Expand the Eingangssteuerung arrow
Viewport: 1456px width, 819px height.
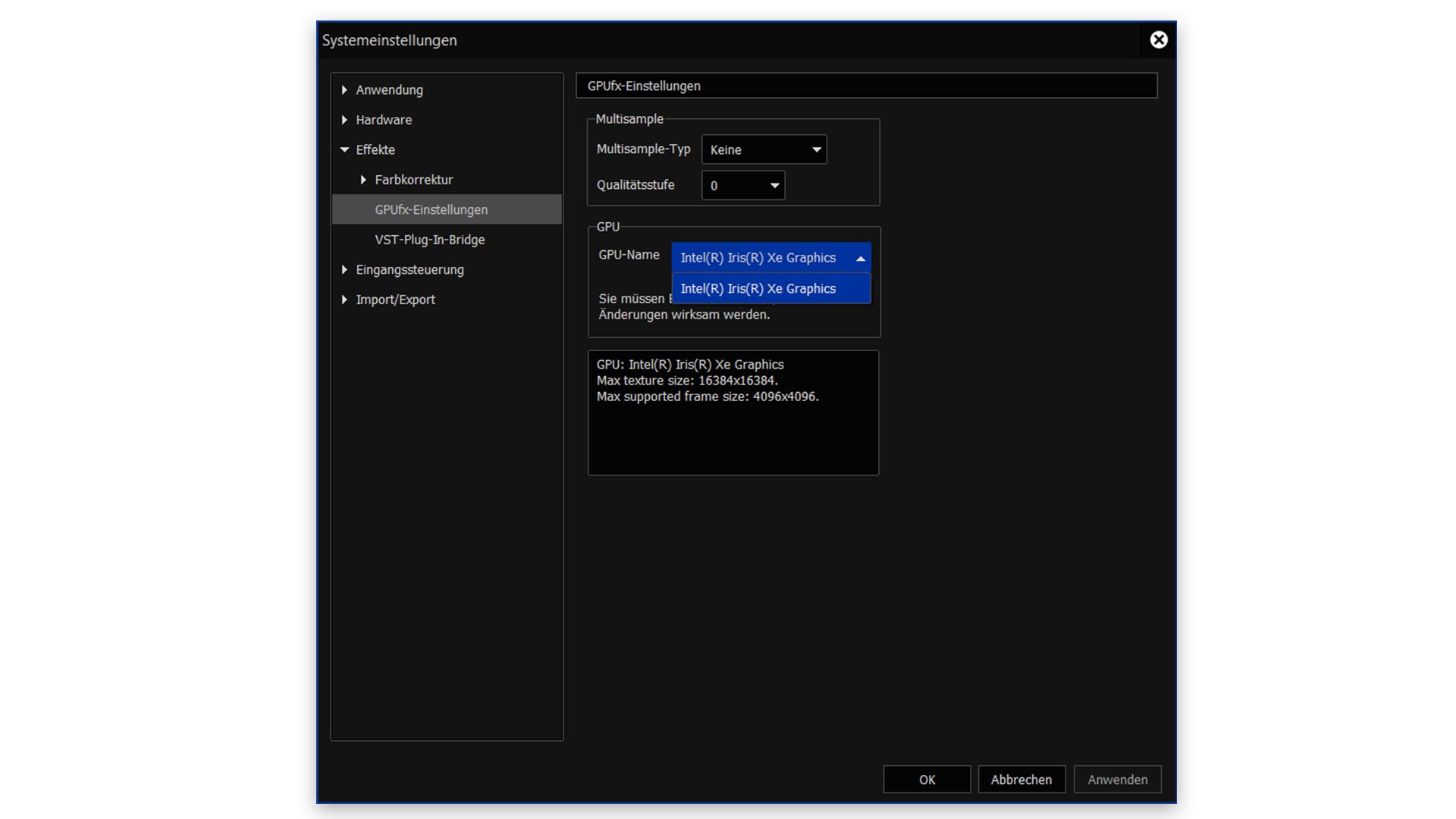pyautogui.click(x=344, y=270)
